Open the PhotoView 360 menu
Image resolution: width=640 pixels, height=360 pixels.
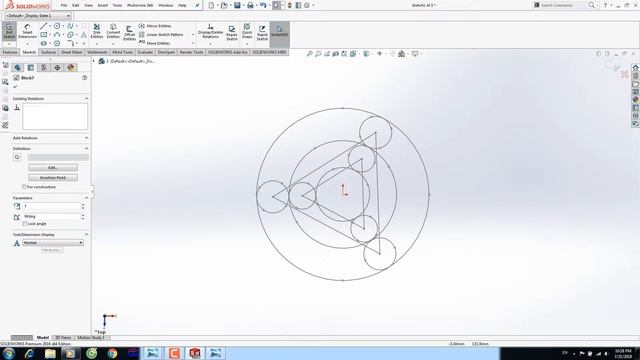(x=140, y=5)
